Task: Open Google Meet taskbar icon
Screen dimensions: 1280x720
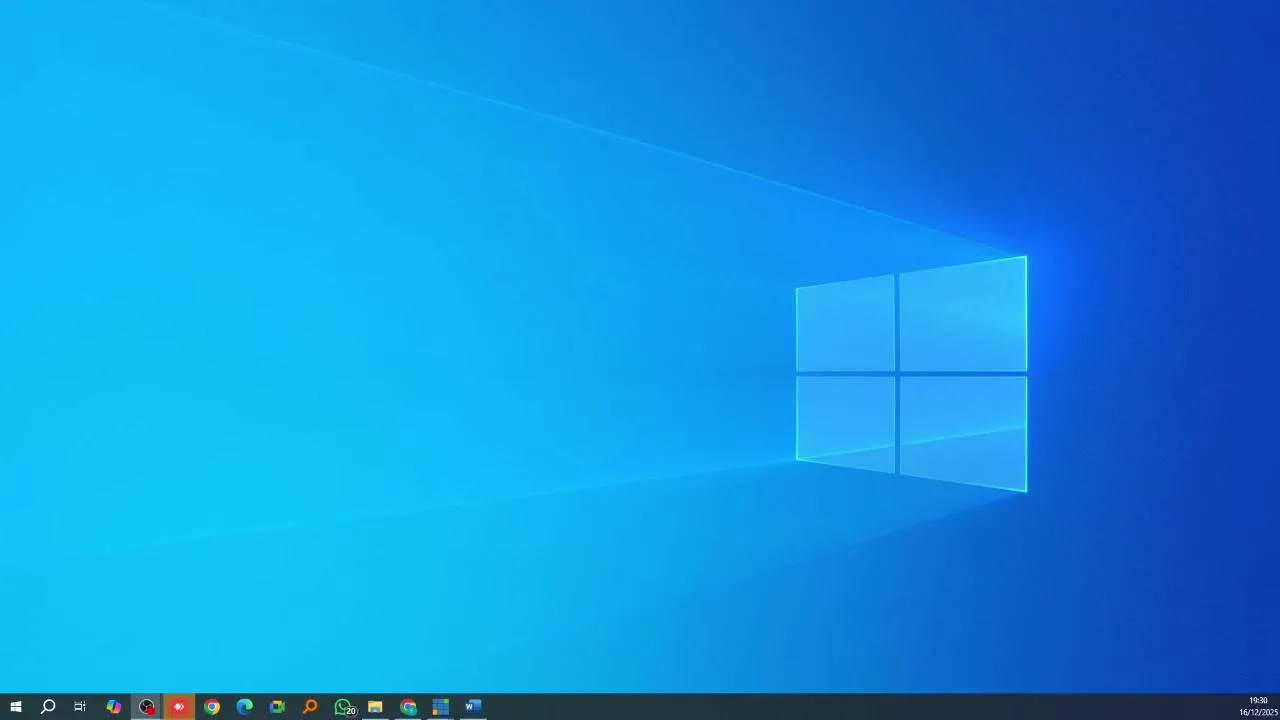Action: 277,707
